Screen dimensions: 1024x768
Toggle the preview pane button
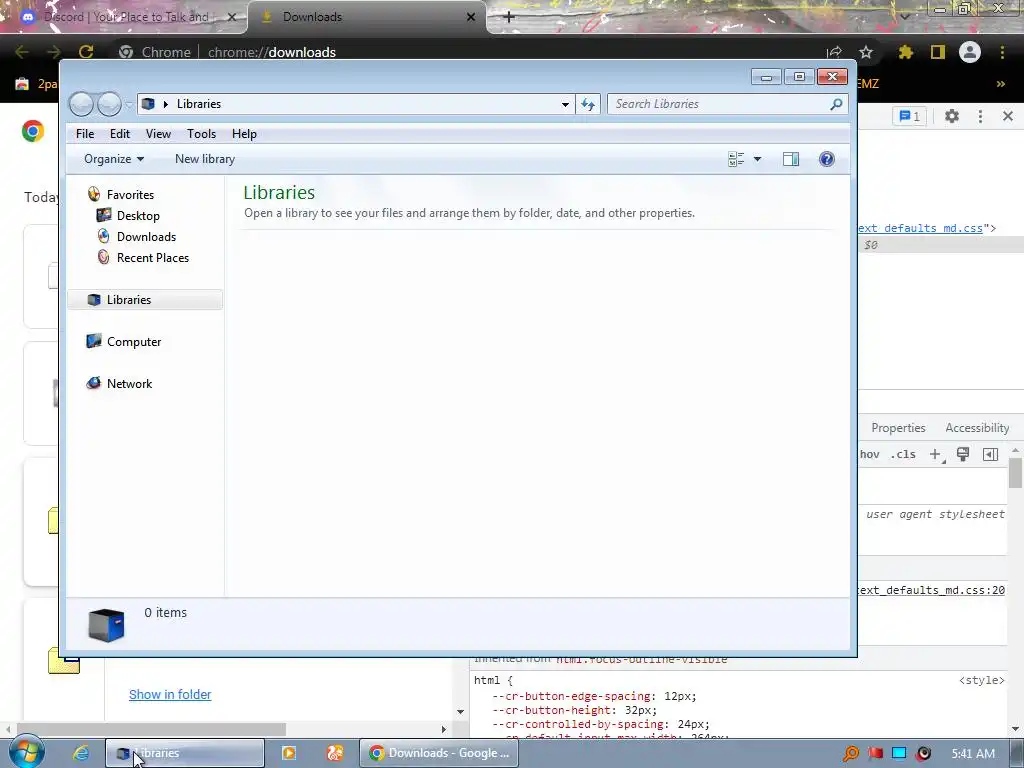(x=791, y=159)
